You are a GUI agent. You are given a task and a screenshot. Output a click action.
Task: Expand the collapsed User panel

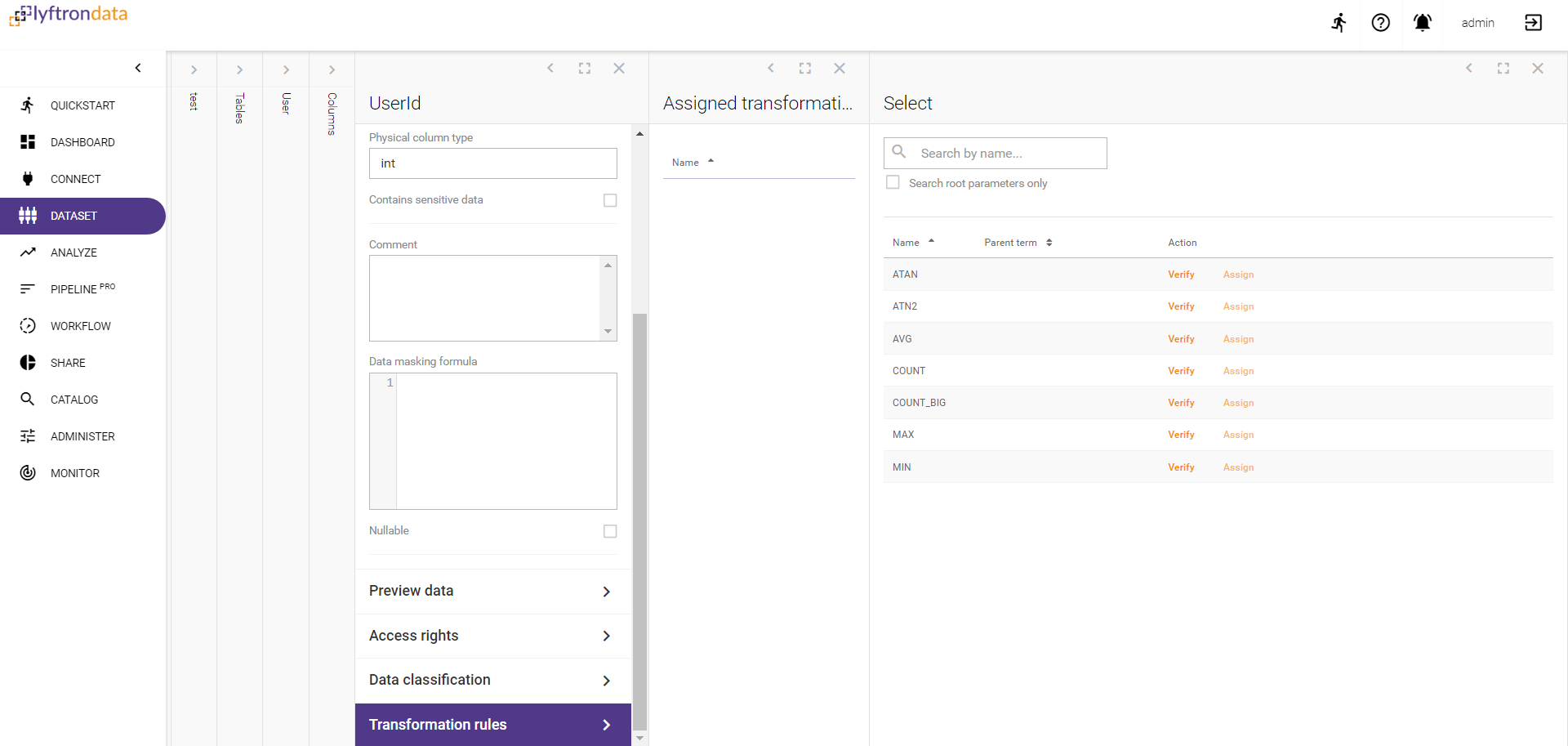tap(286, 70)
